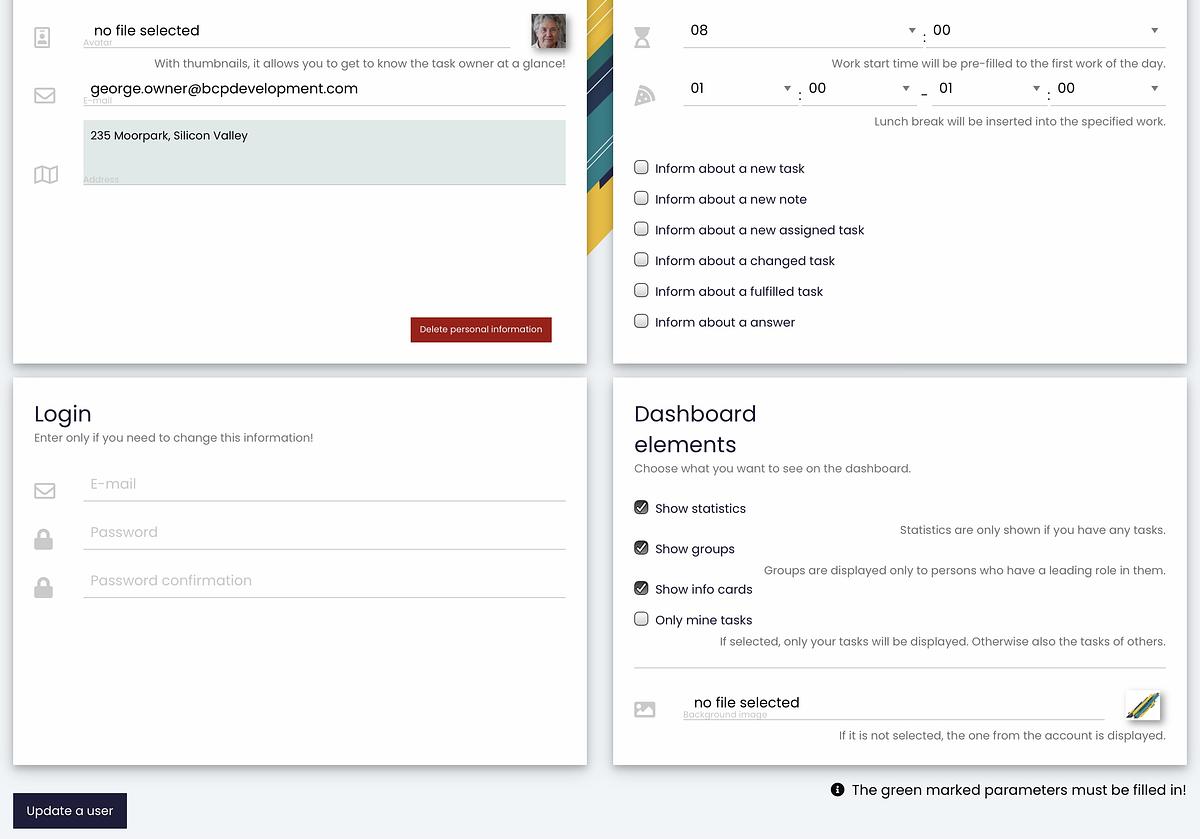This screenshot has width=1200, height=839.
Task: Click the Delete personal information button
Action: 481,330
